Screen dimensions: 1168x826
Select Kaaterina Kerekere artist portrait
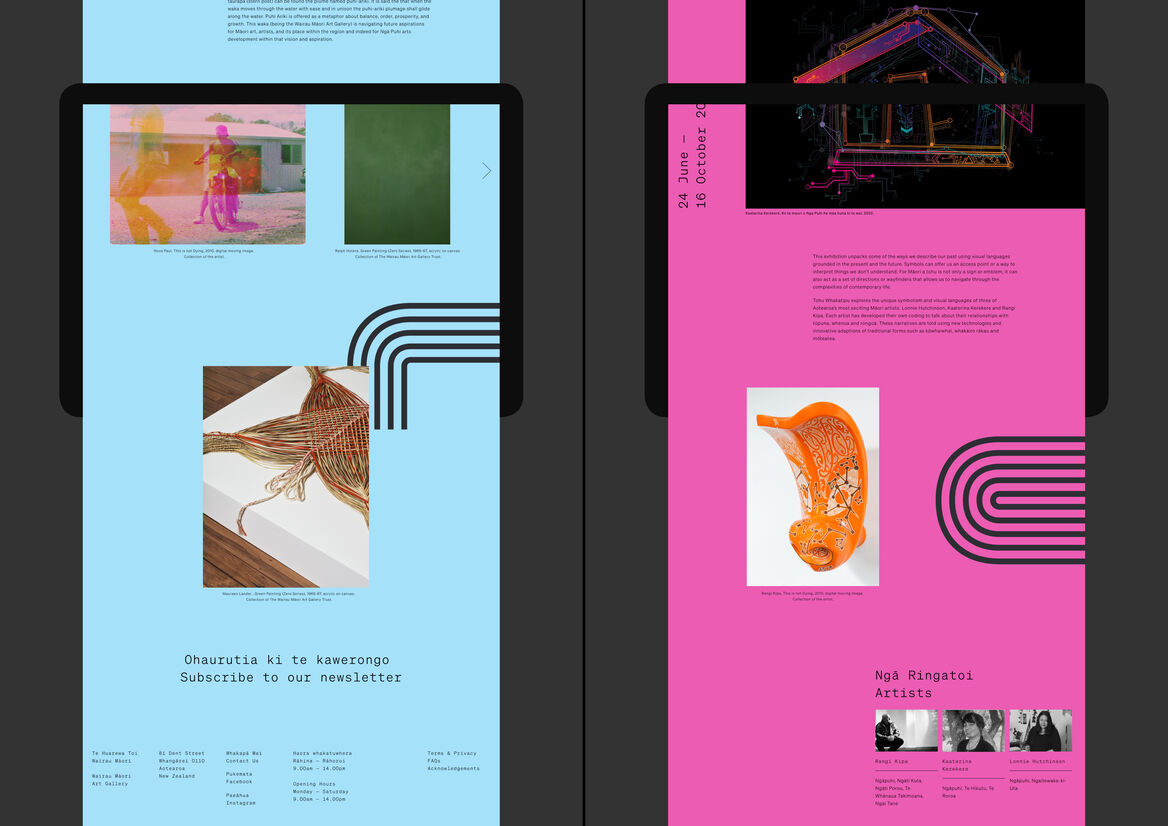tap(973, 730)
